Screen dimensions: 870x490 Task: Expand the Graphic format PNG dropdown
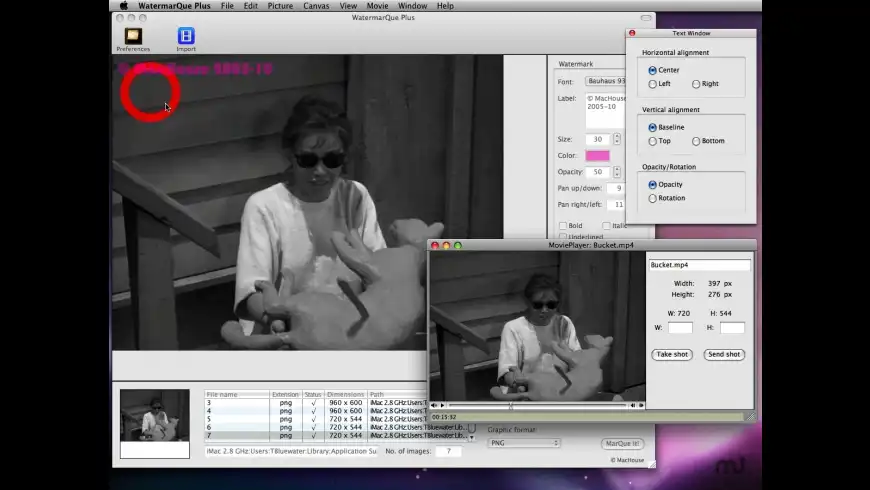[x=523, y=443]
